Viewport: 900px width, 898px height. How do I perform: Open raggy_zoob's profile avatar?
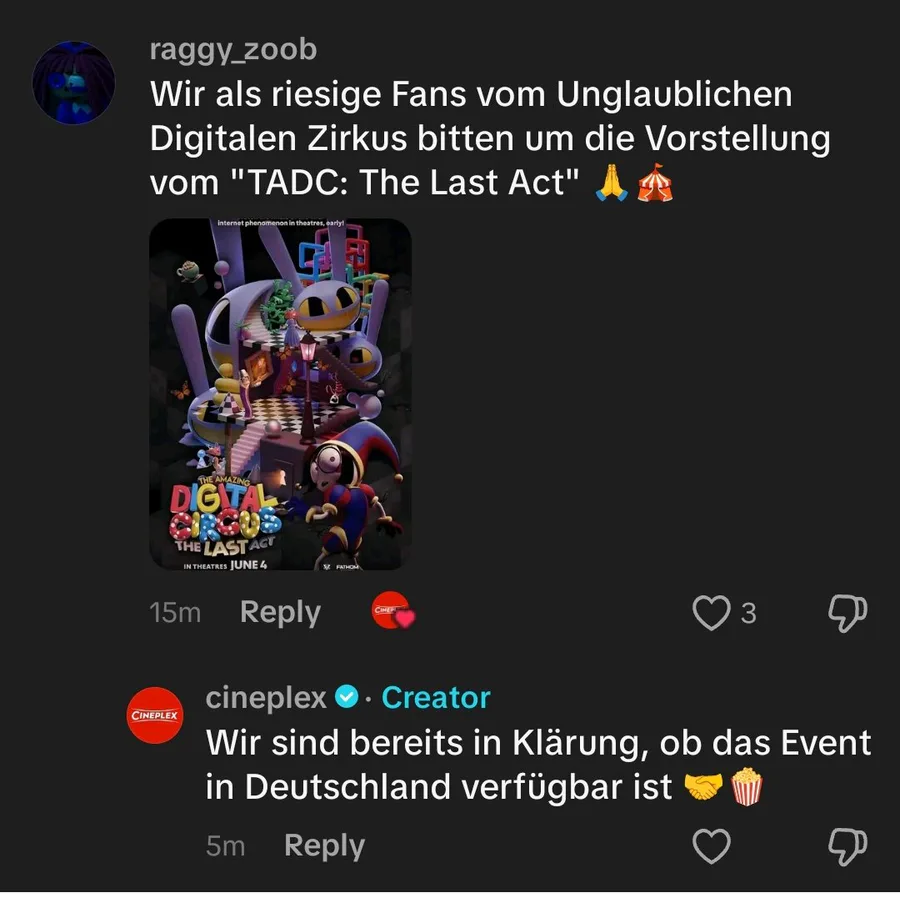[x=73, y=83]
